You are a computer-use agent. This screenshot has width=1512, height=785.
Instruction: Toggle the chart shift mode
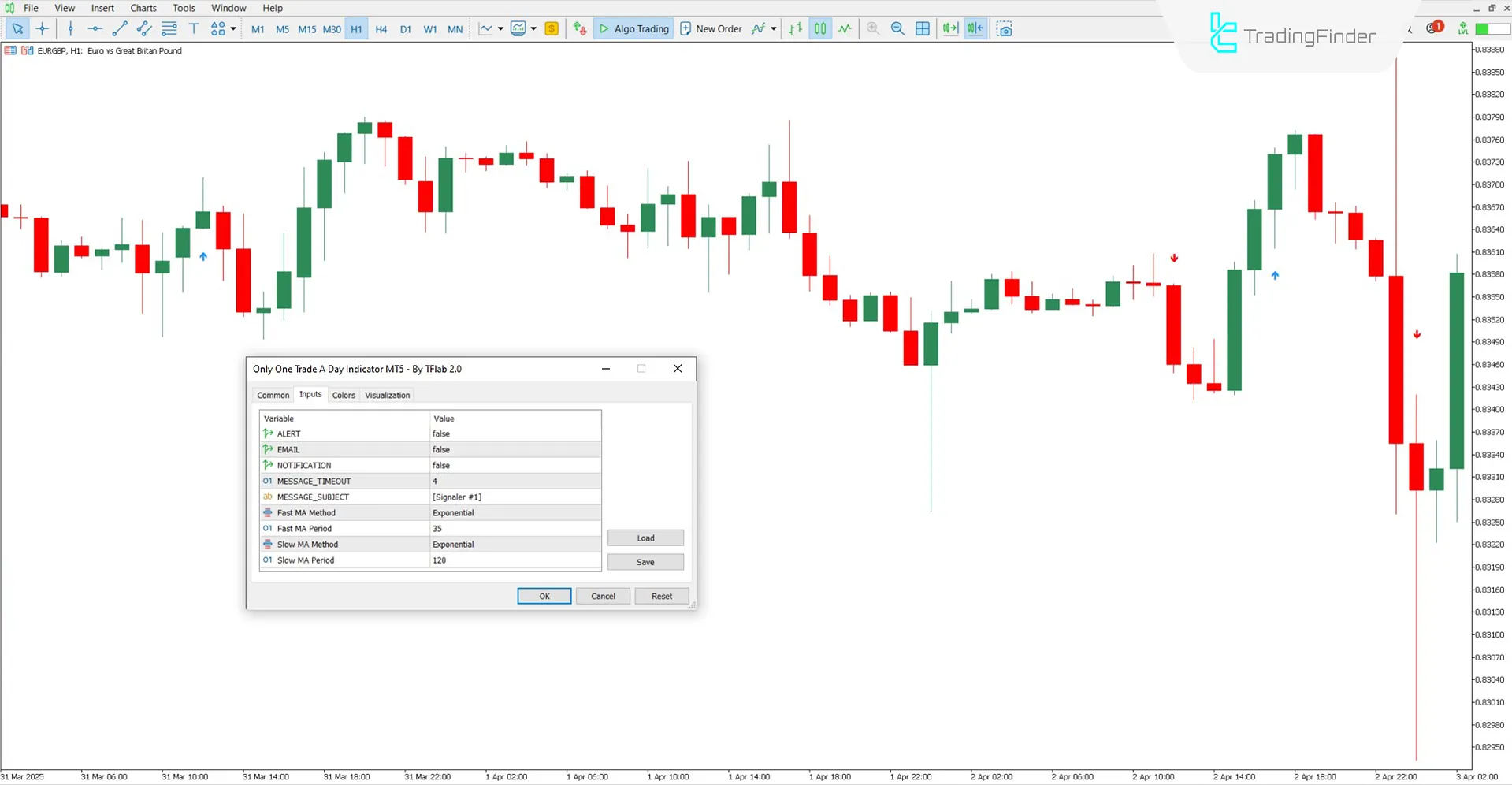pos(975,28)
